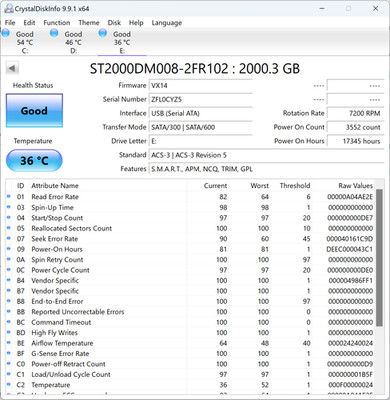Select the Reallocated Sectors Count attribute name
This screenshot has height=400, width=390.
pos(72,228)
